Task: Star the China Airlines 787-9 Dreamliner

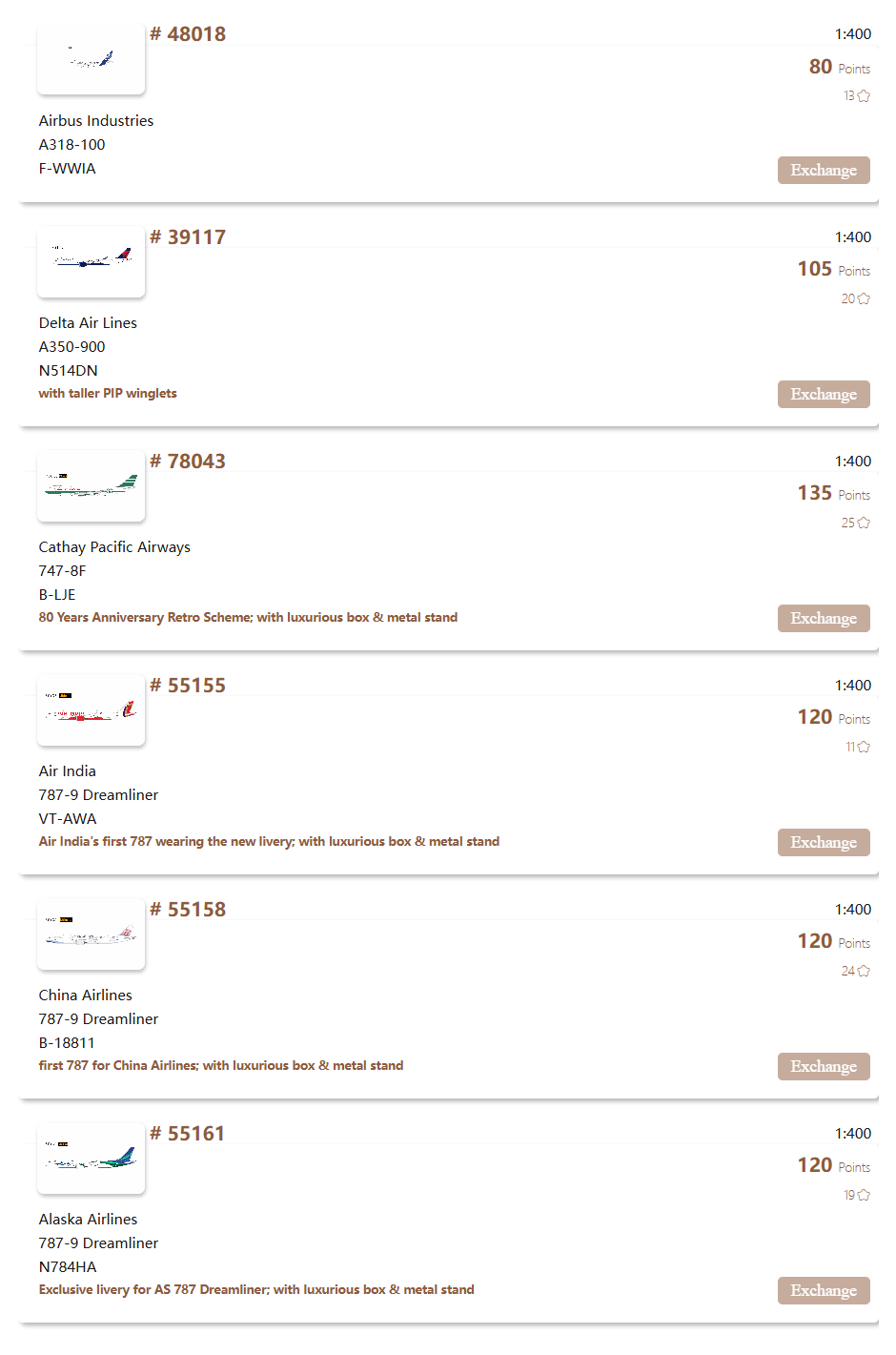Action: point(864,971)
